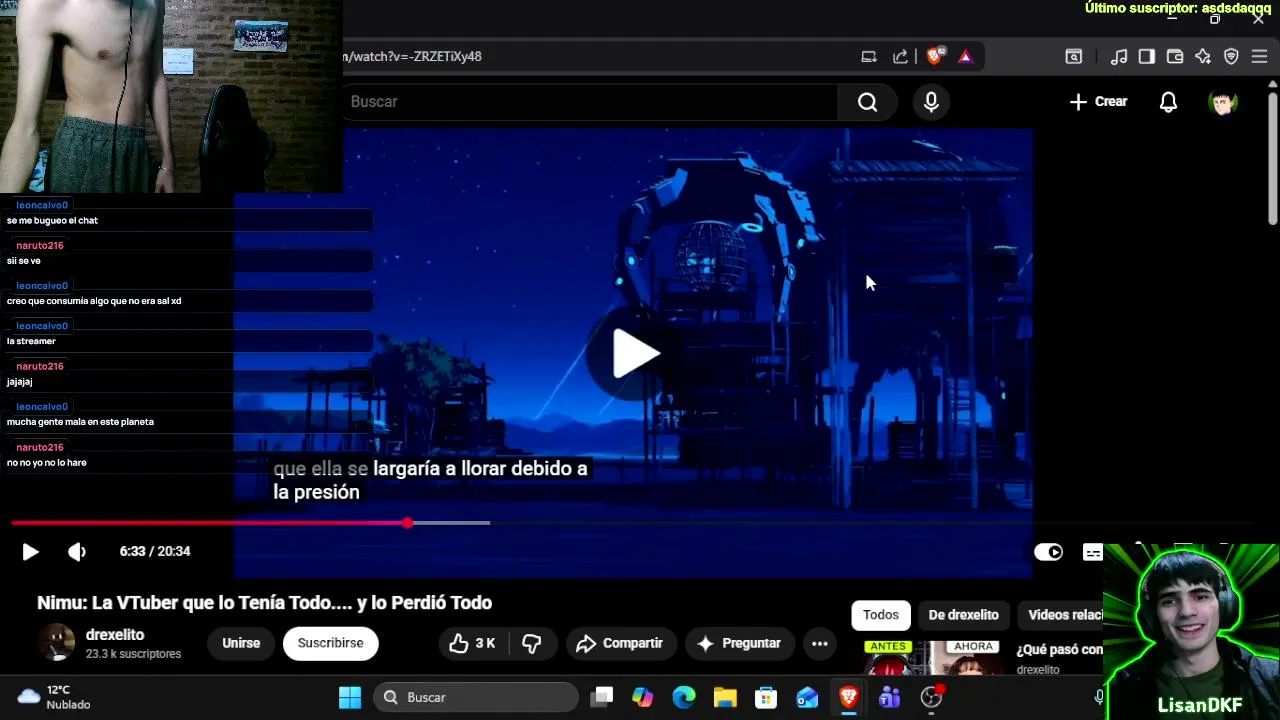The width and height of the screenshot is (1280, 720).
Task: Click chat message 'mucha gente mala en este planeta'
Action: point(80,422)
